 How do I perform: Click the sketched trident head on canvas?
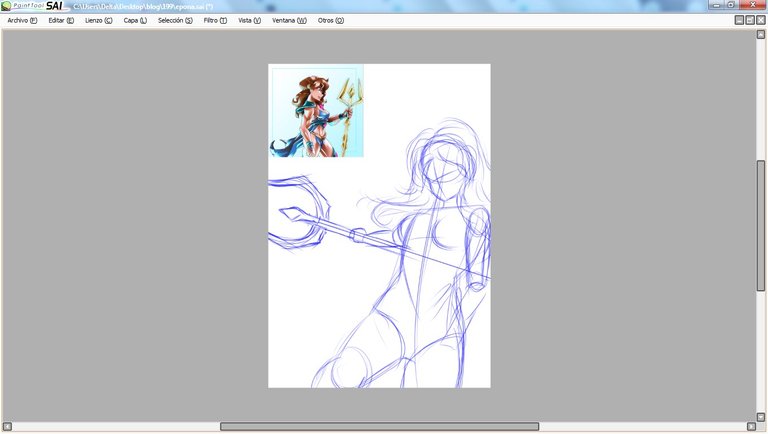(x=299, y=211)
